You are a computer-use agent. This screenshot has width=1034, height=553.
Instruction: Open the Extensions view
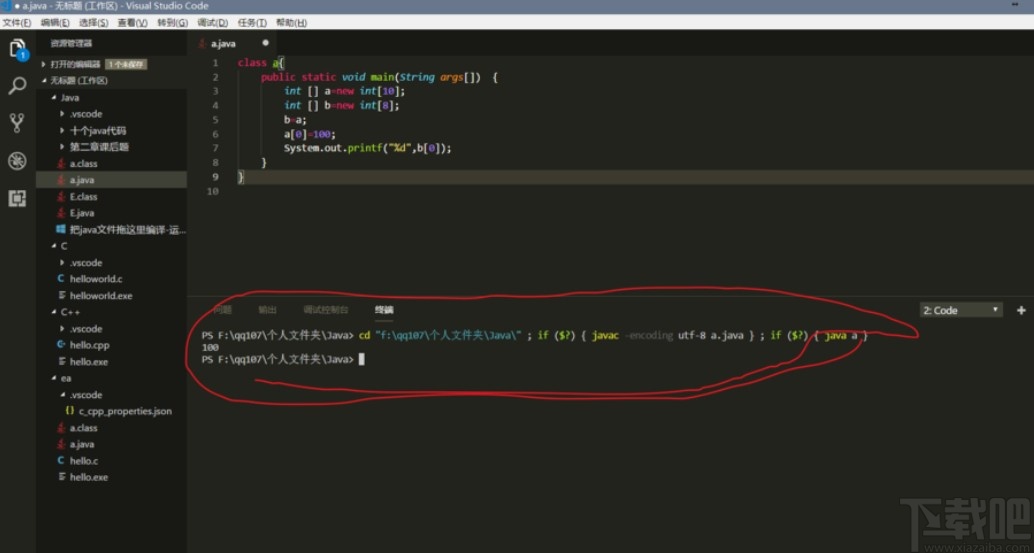click(x=18, y=198)
